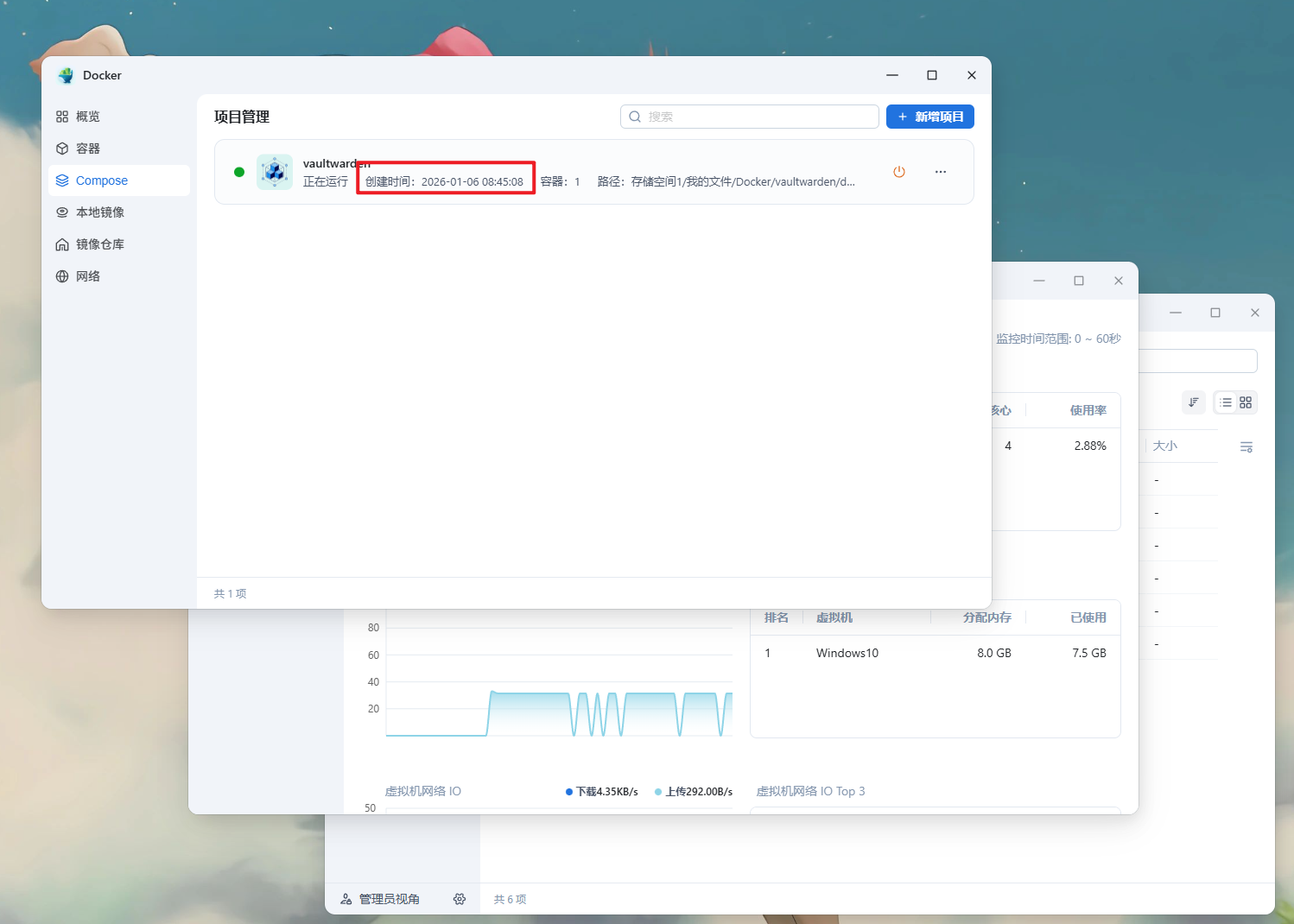This screenshot has height=924, width=1294.
Task: Click the 项目管理 heading
Action: click(x=242, y=117)
